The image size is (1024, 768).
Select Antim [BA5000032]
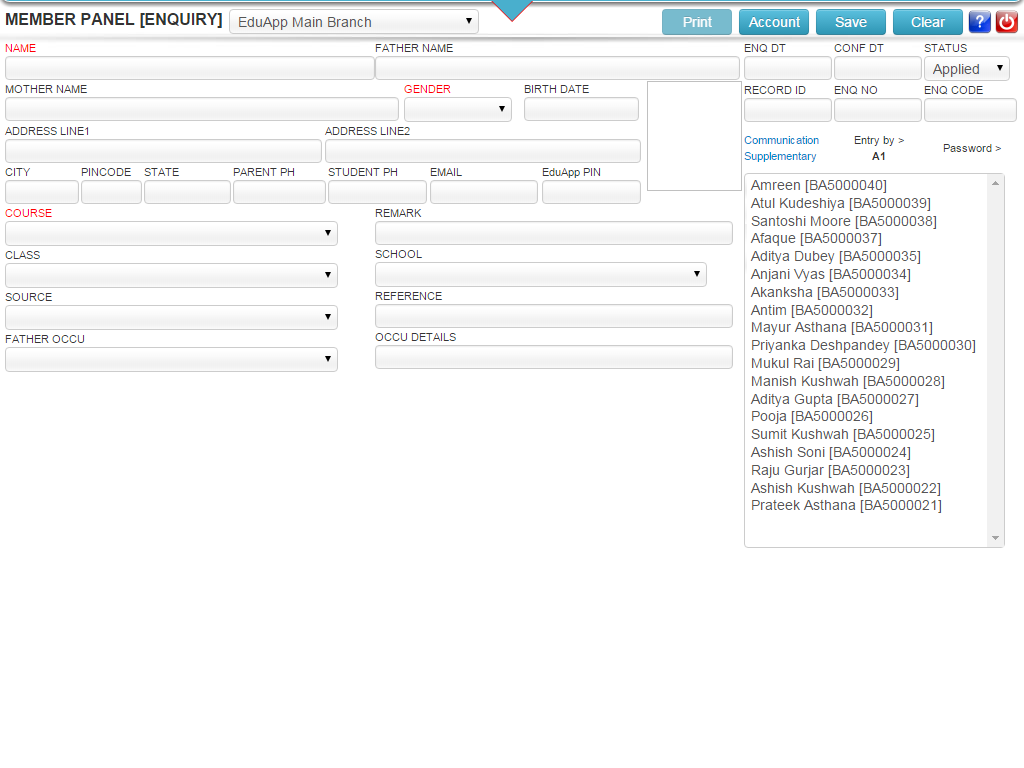[811, 310]
